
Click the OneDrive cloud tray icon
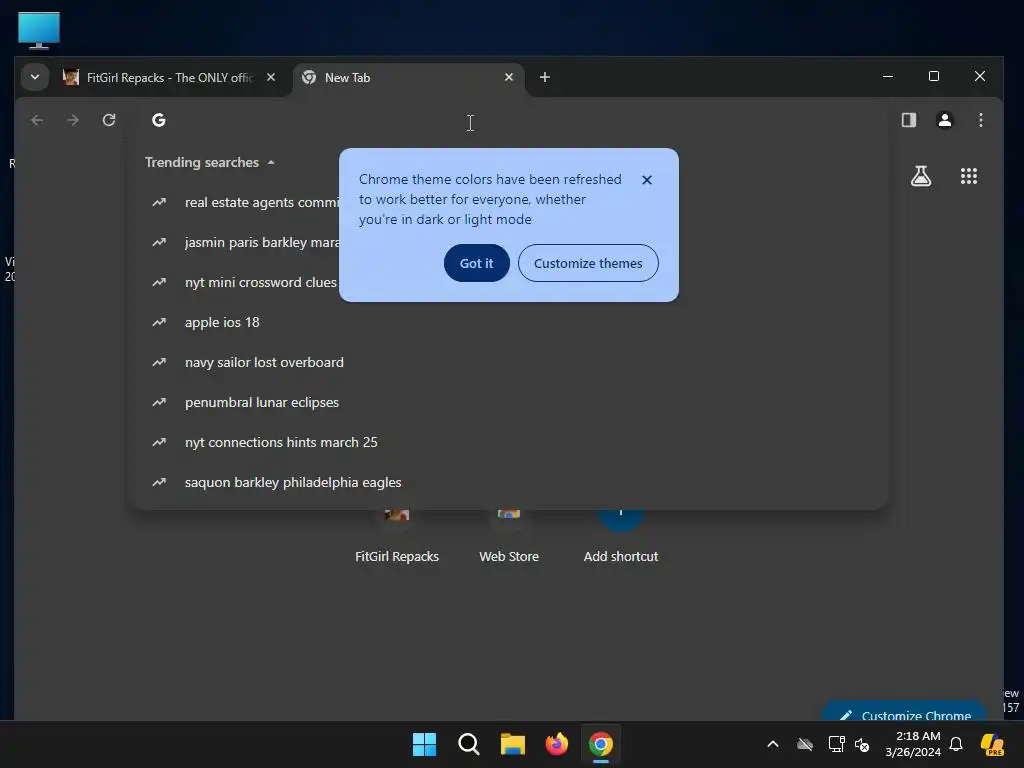point(805,744)
